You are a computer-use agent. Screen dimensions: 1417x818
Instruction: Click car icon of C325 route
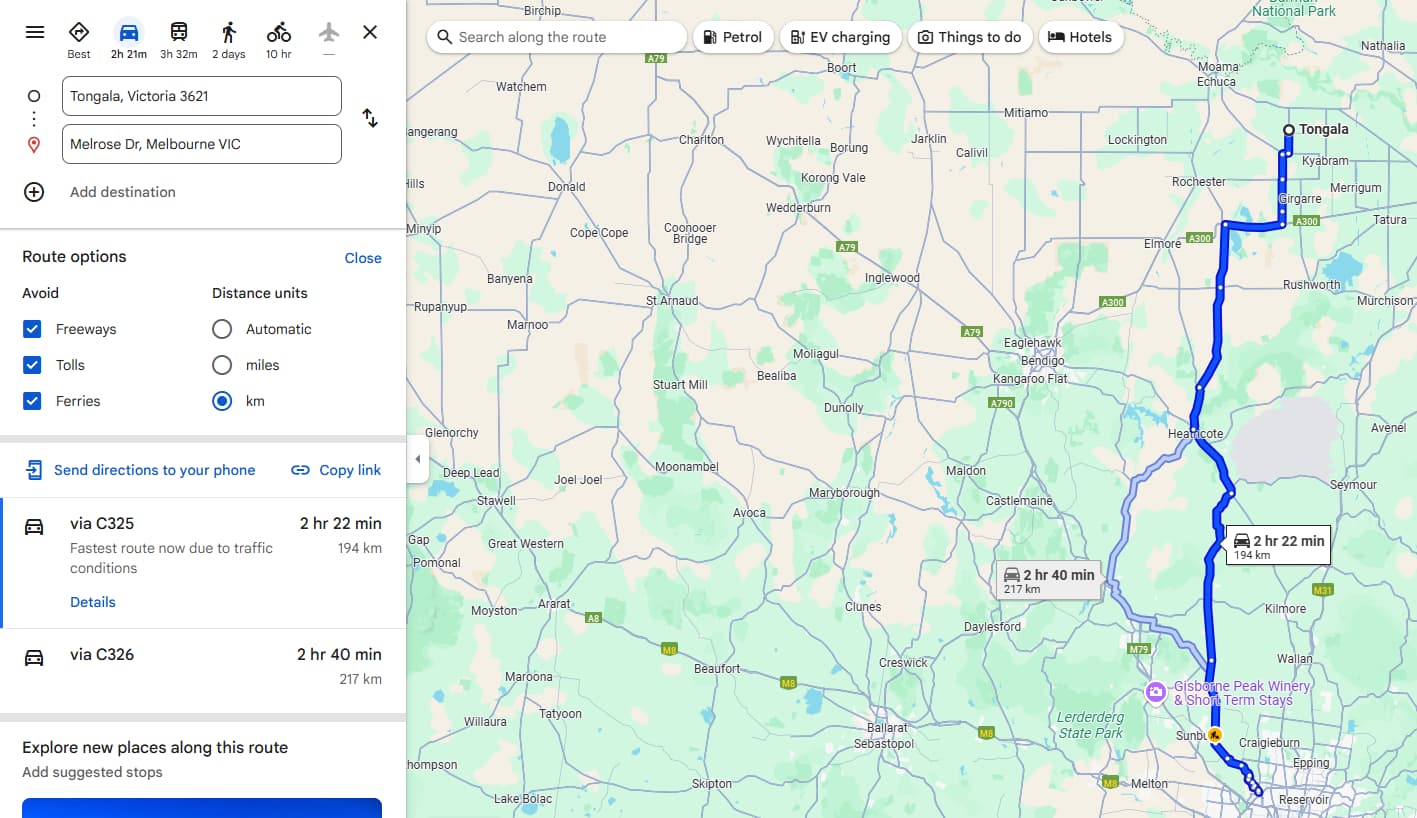click(x=34, y=527)
